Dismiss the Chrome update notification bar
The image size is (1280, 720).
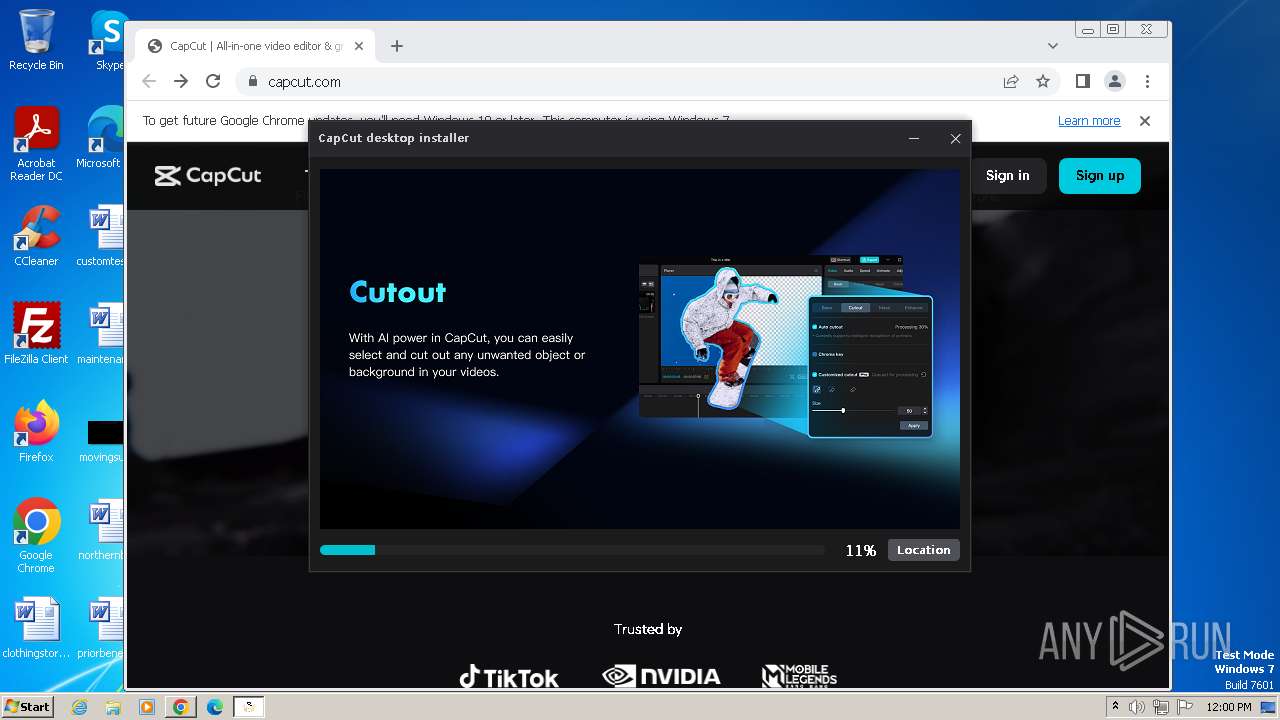[1145, 121]
